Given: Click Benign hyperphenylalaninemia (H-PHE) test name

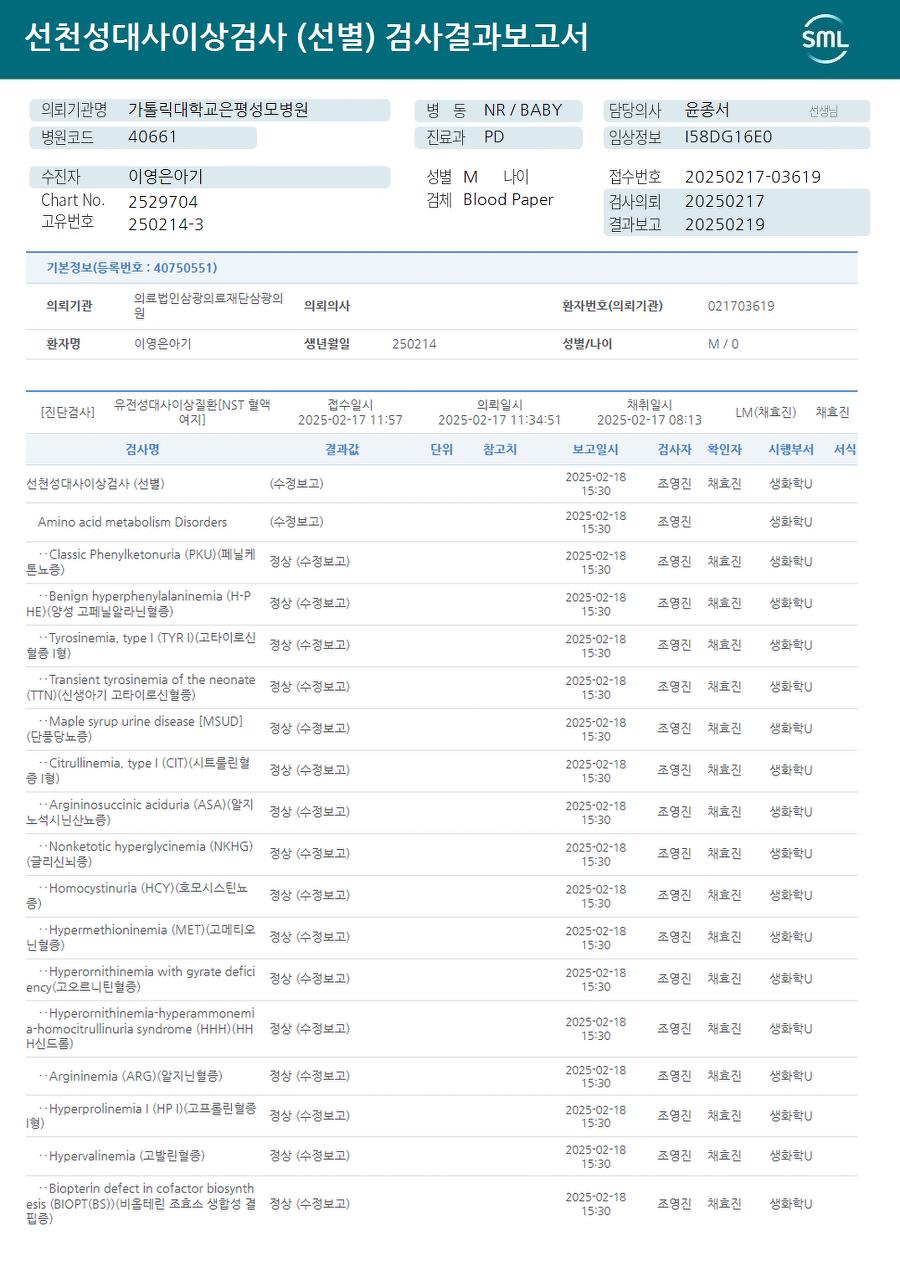Looking at the screenshot, I should (139, 603).
